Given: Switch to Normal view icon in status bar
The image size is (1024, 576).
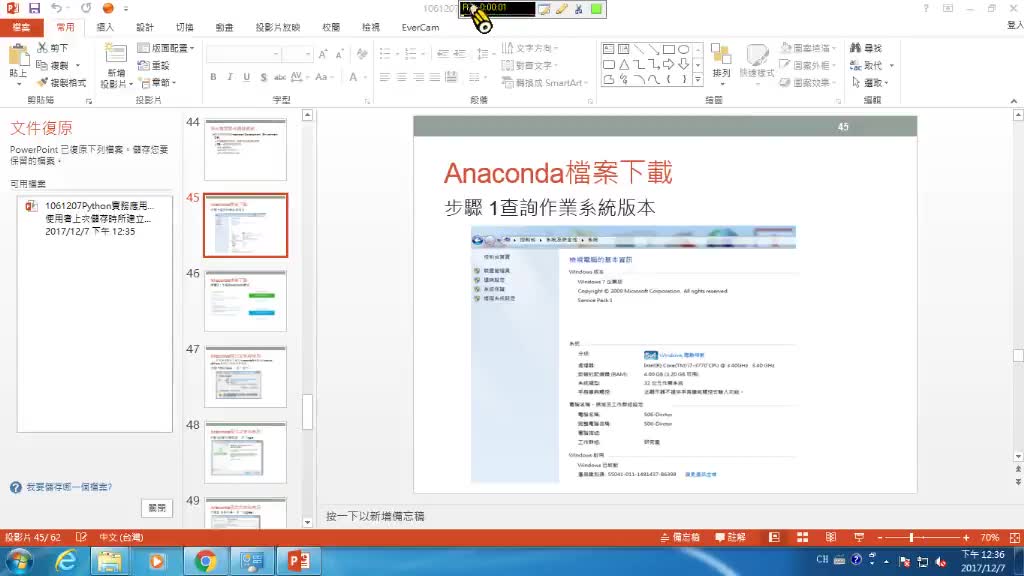Looking at the screenshot, I should pyautogui.click(x=774, y=537).
